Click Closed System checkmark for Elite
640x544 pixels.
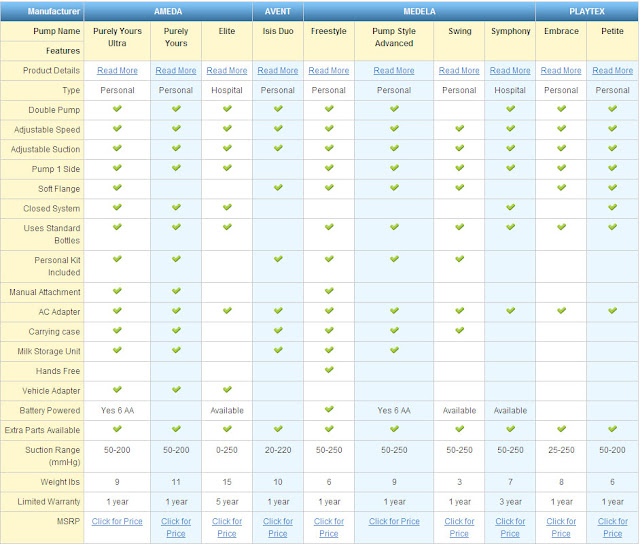click(227, 207)
